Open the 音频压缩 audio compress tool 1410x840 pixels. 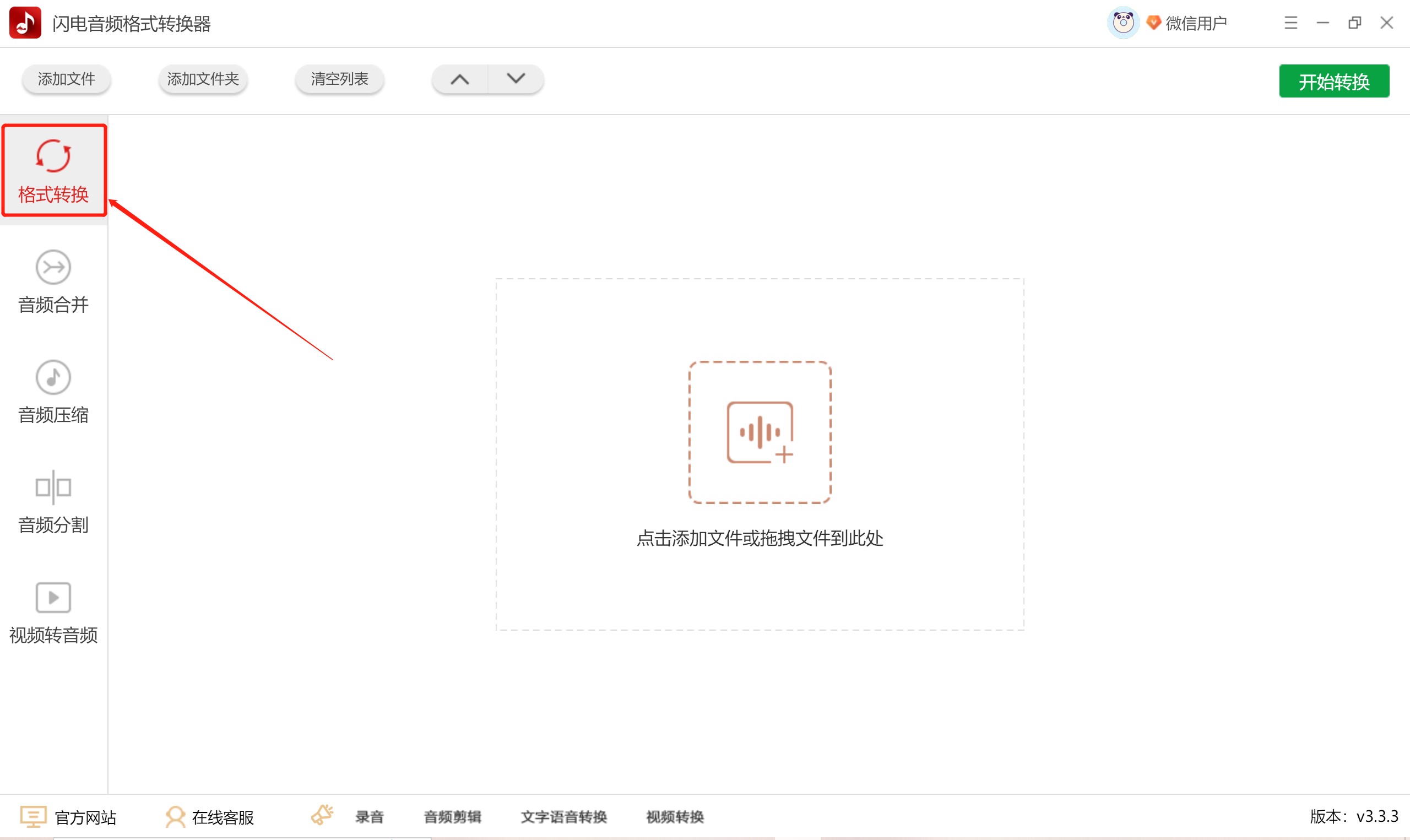click(x=53, y=392)
